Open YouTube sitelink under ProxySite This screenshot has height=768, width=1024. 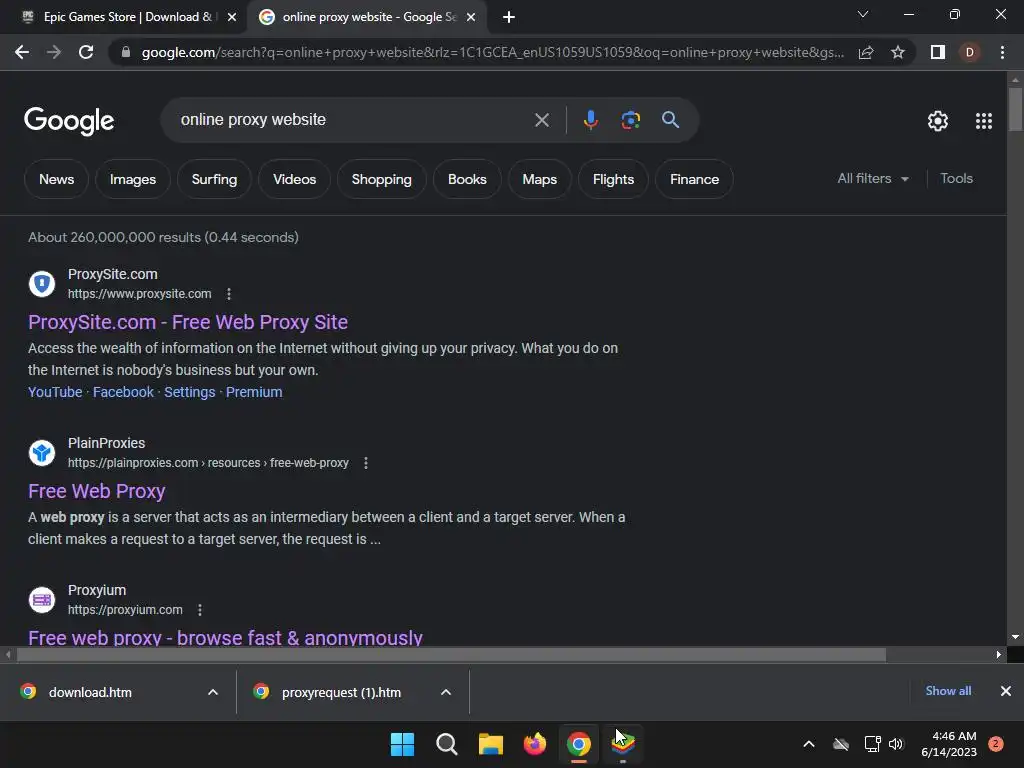(x=55, y=392)
